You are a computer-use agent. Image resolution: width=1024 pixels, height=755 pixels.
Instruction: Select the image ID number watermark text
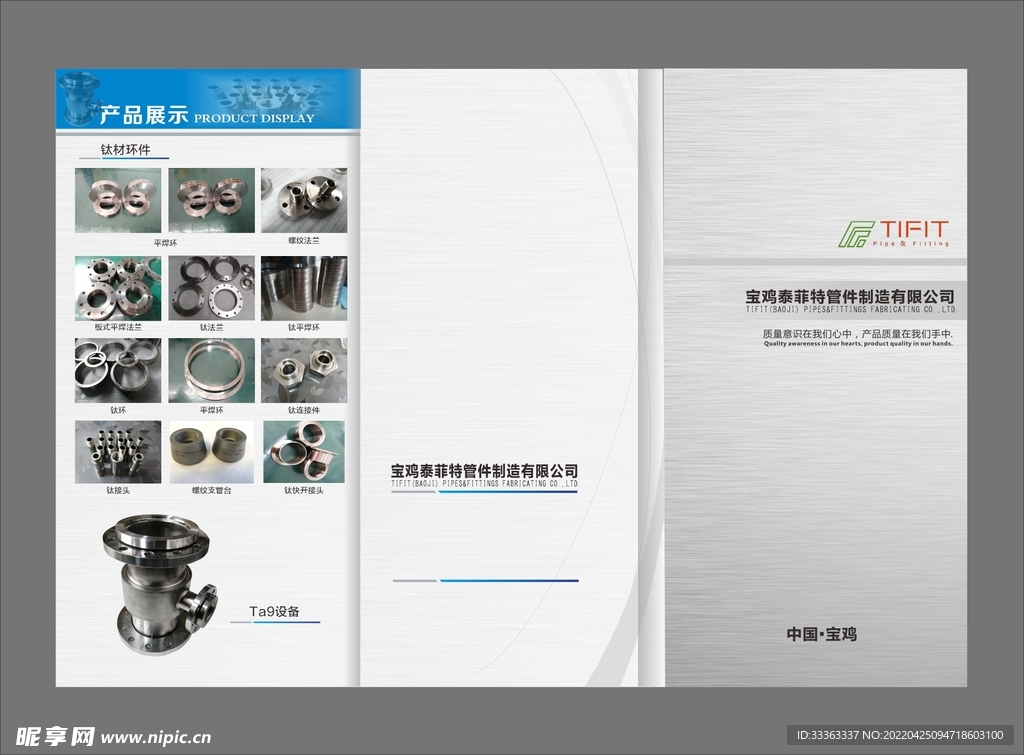(x=899, y=736)
